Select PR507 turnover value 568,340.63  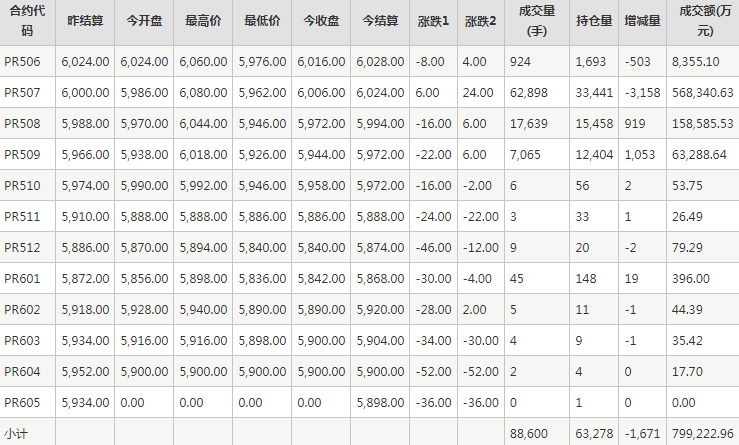pos(703,93)
